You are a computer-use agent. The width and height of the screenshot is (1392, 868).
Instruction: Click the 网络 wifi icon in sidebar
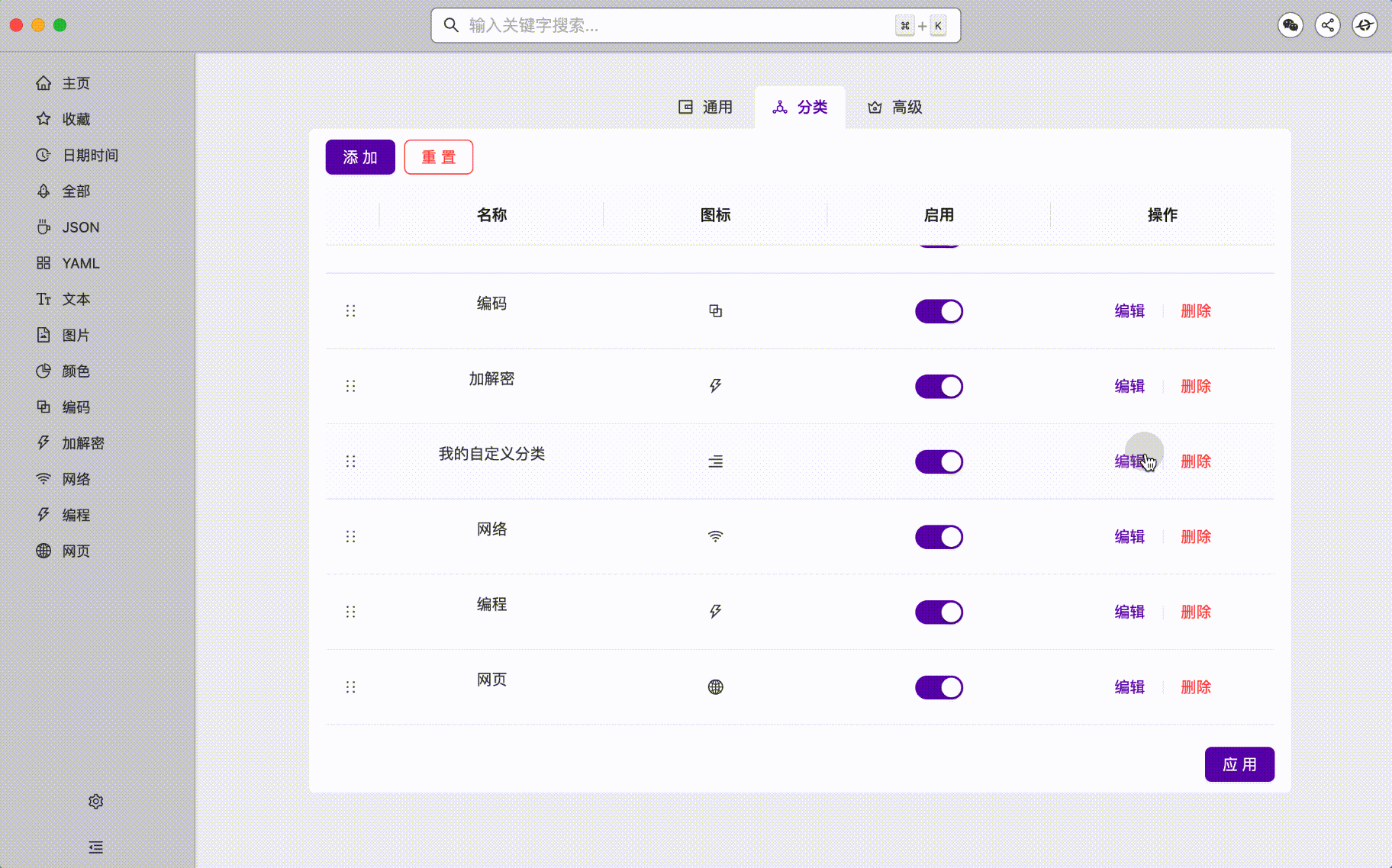pyautogui.click(x=43, y=479)
